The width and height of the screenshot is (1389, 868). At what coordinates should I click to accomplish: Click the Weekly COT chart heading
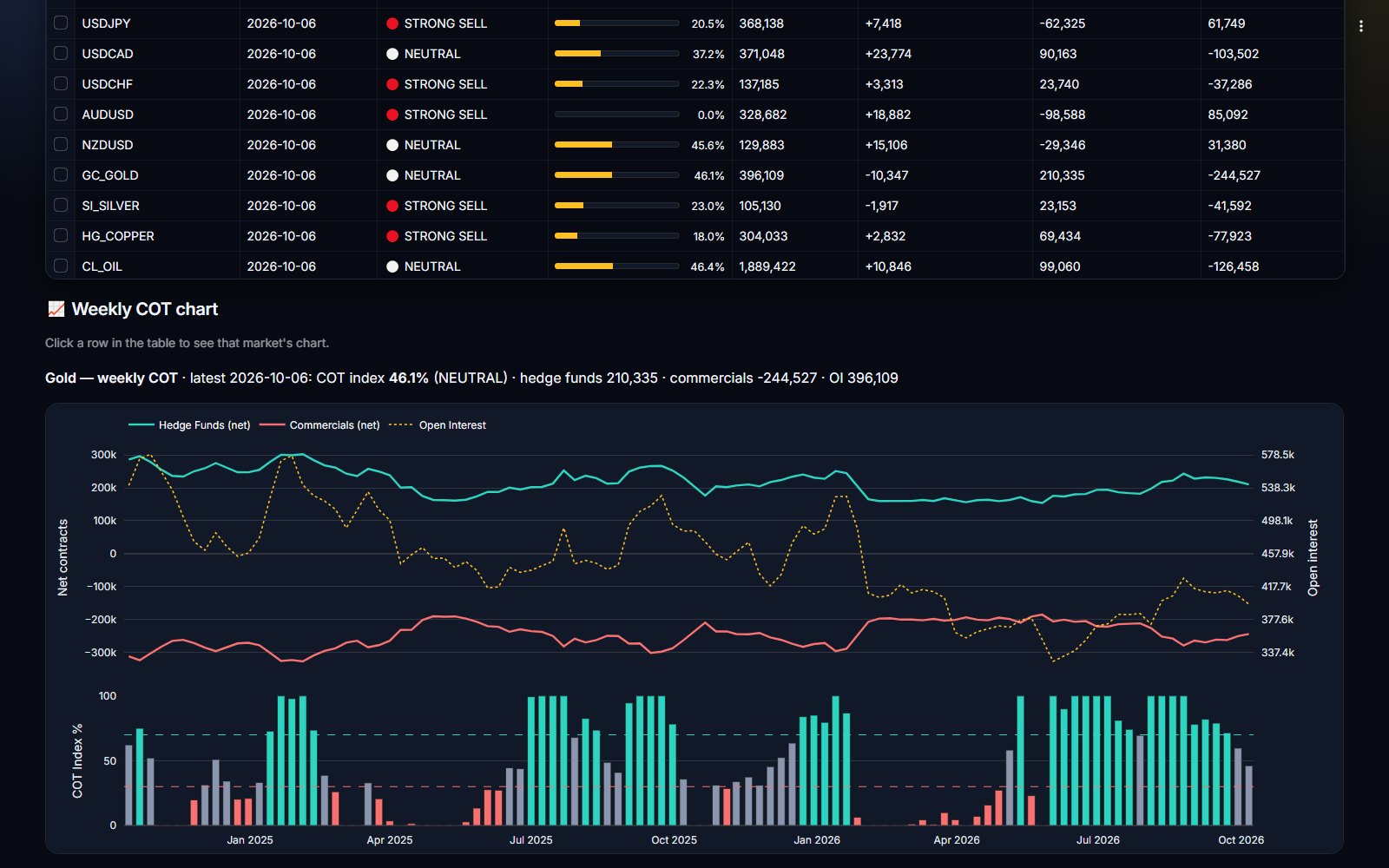145,309
